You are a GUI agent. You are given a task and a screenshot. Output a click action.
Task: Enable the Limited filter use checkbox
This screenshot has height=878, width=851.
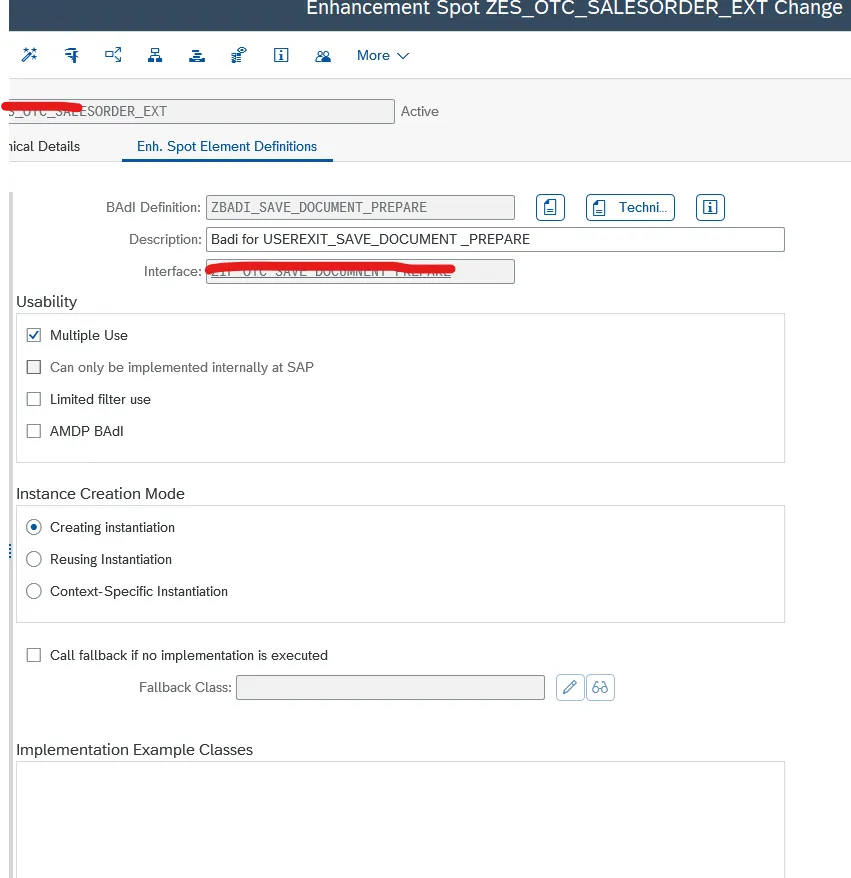coord(34,399)
